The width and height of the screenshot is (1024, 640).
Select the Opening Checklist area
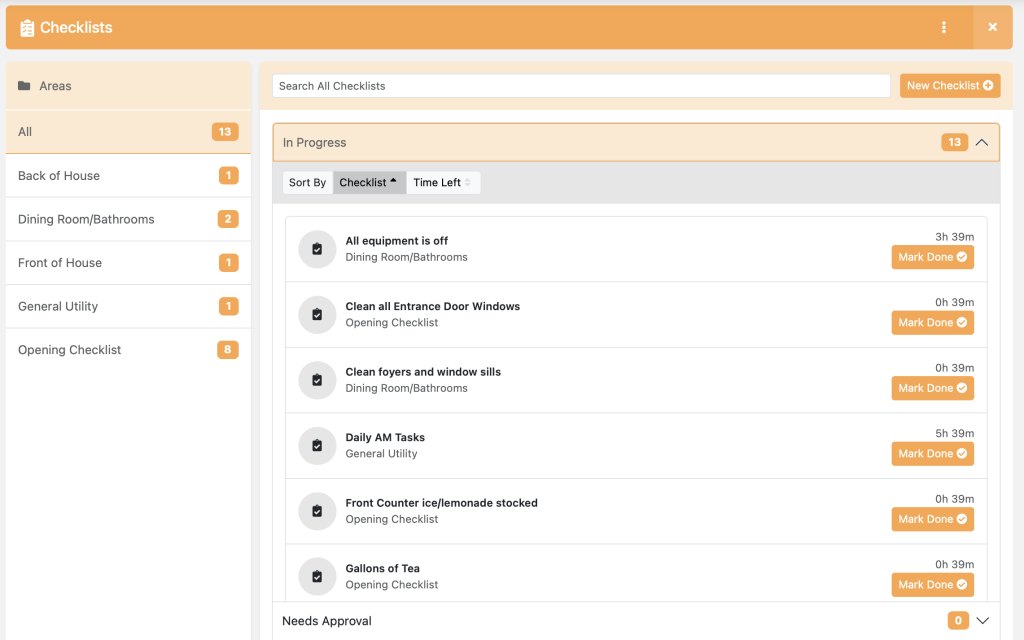click(70, 350)
